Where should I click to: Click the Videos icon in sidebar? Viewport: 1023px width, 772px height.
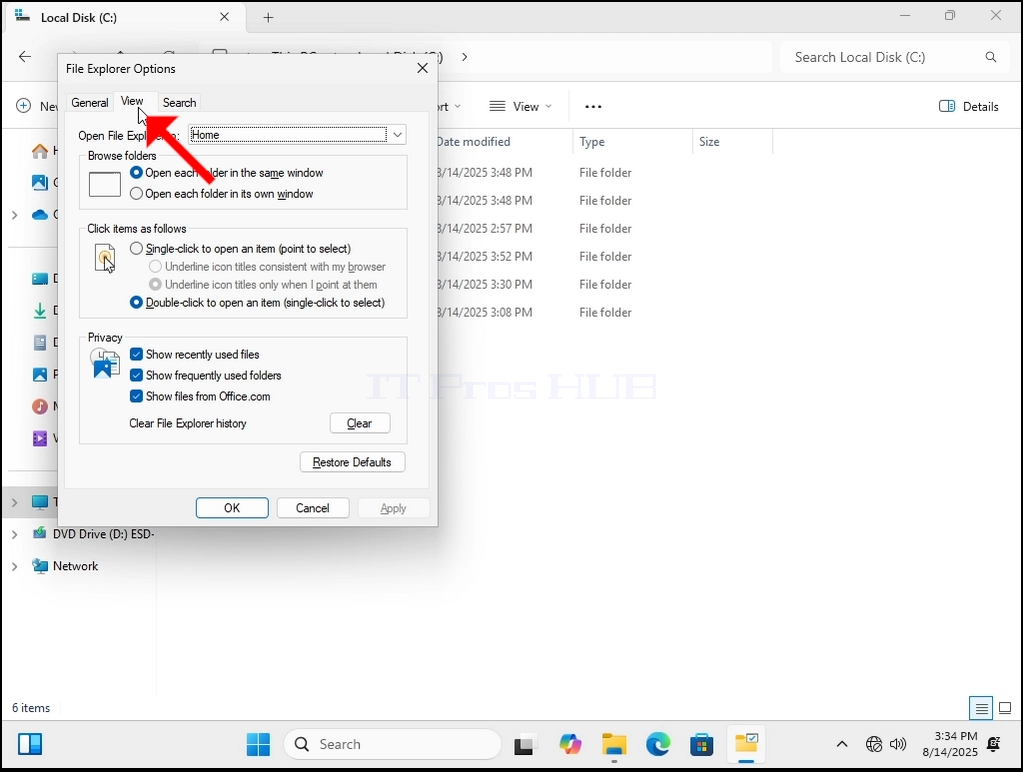(40, 439)
